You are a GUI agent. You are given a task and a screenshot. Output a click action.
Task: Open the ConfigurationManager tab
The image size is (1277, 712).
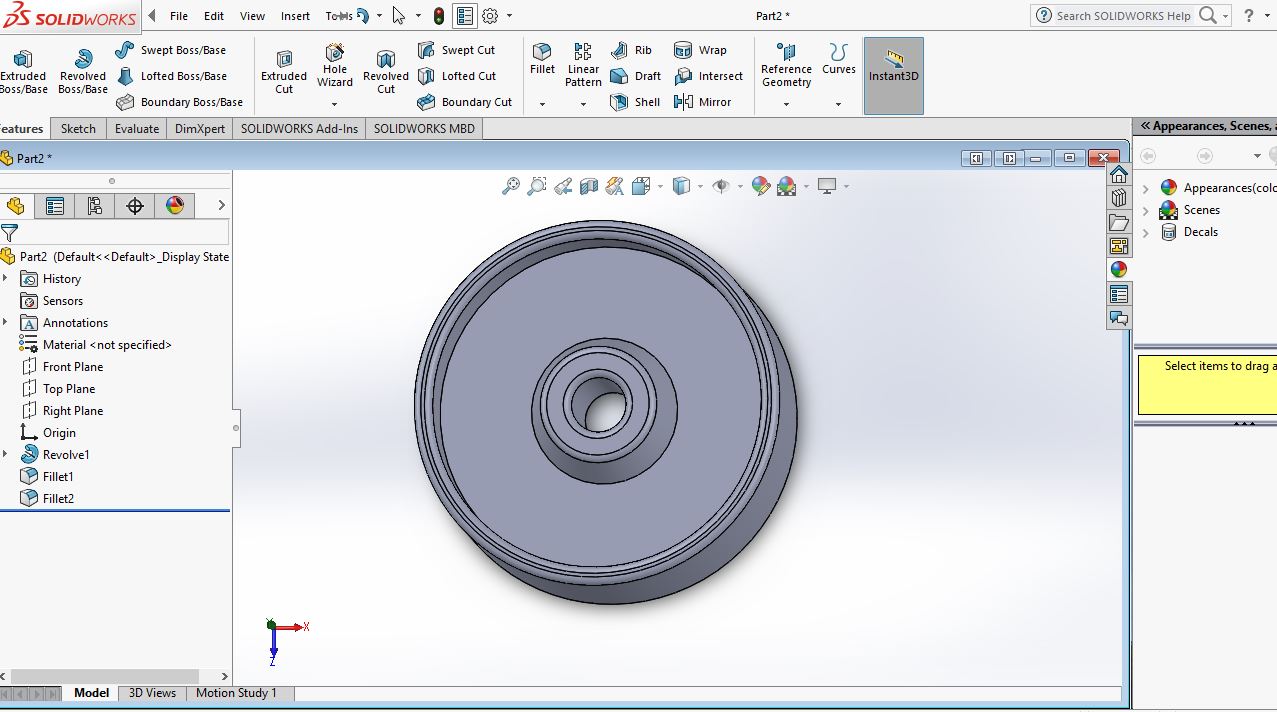(x=95, y=206)
